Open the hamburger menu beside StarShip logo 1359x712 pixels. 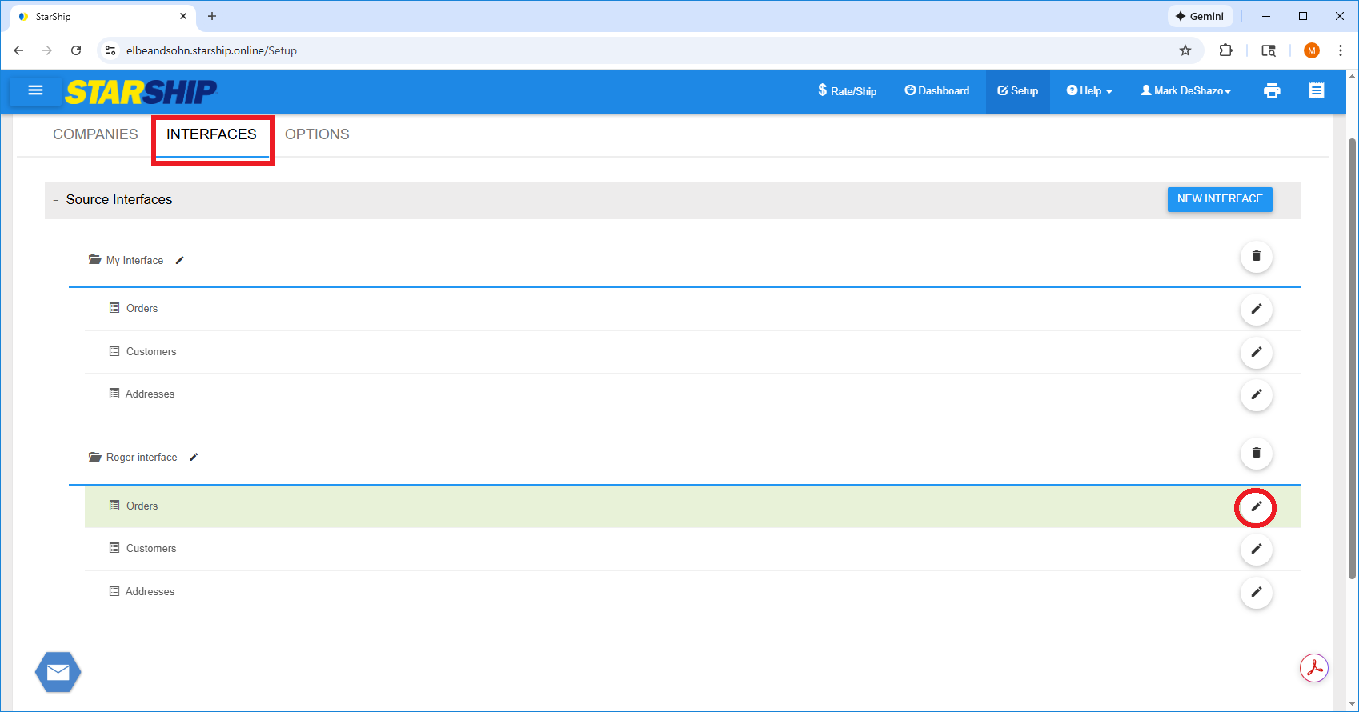(x=35, y=91)
